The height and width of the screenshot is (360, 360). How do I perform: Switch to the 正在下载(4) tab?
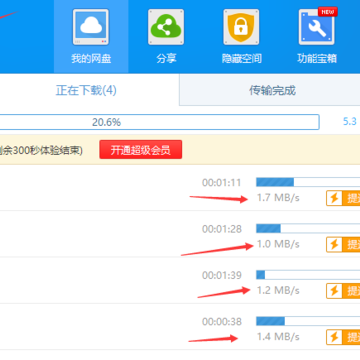click(x=86, y=90)
